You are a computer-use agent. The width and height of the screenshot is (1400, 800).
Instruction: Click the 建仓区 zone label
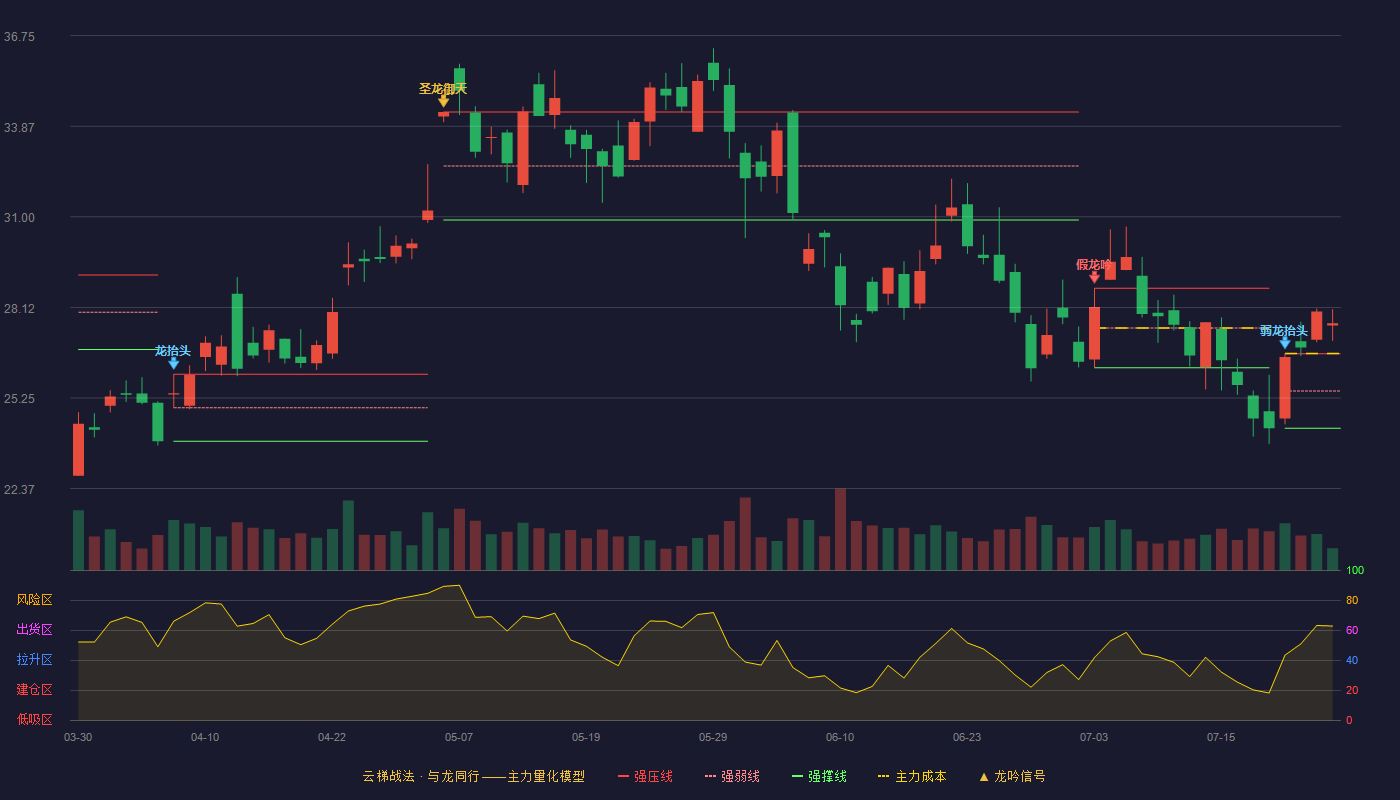click(34, 690)
